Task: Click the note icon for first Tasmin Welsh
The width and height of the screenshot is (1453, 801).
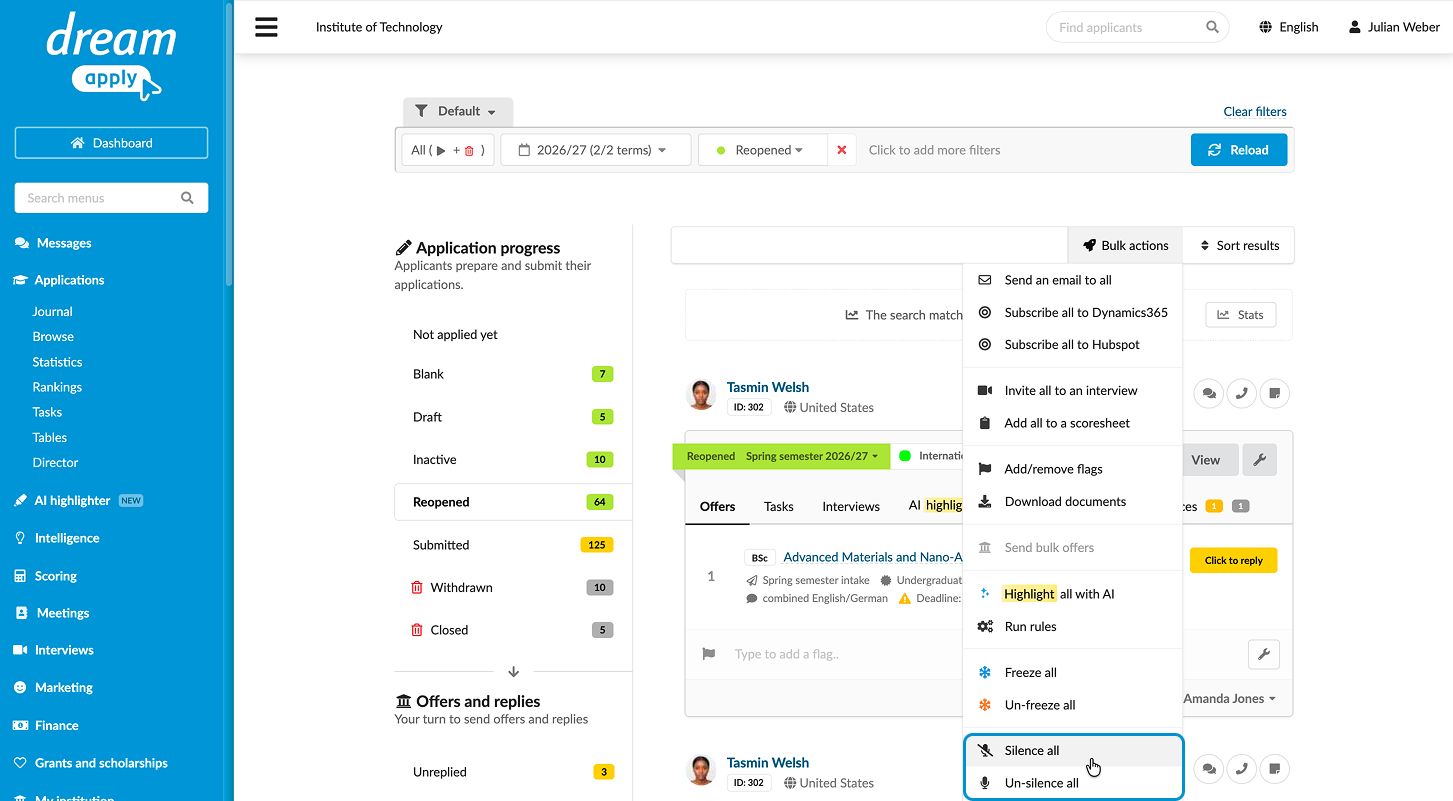Action: pyautogui.click(x=1275, y=394)
